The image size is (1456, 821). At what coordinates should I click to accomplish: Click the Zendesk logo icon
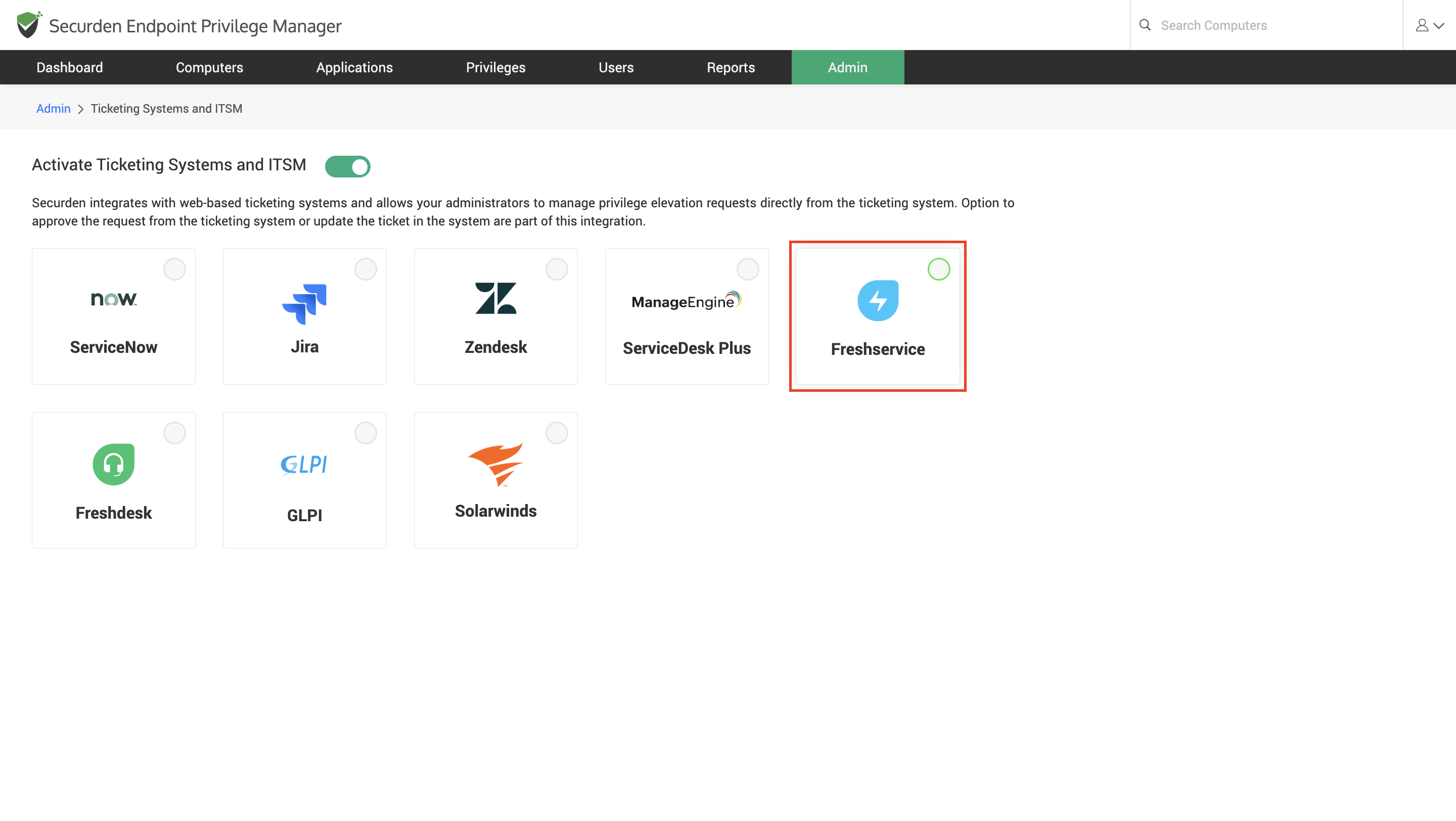point(495,298)
